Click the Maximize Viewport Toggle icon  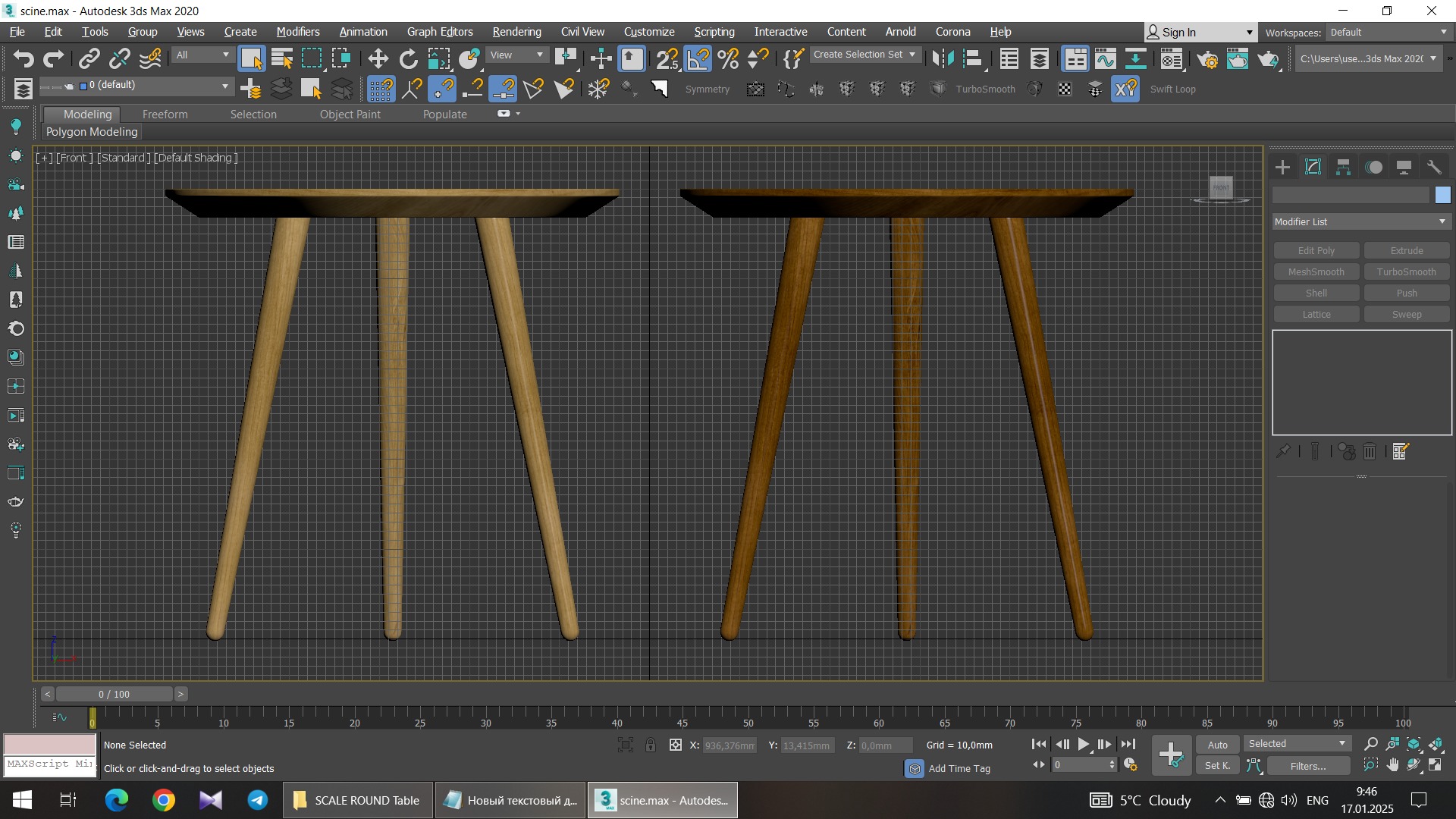coord(1436,765)
